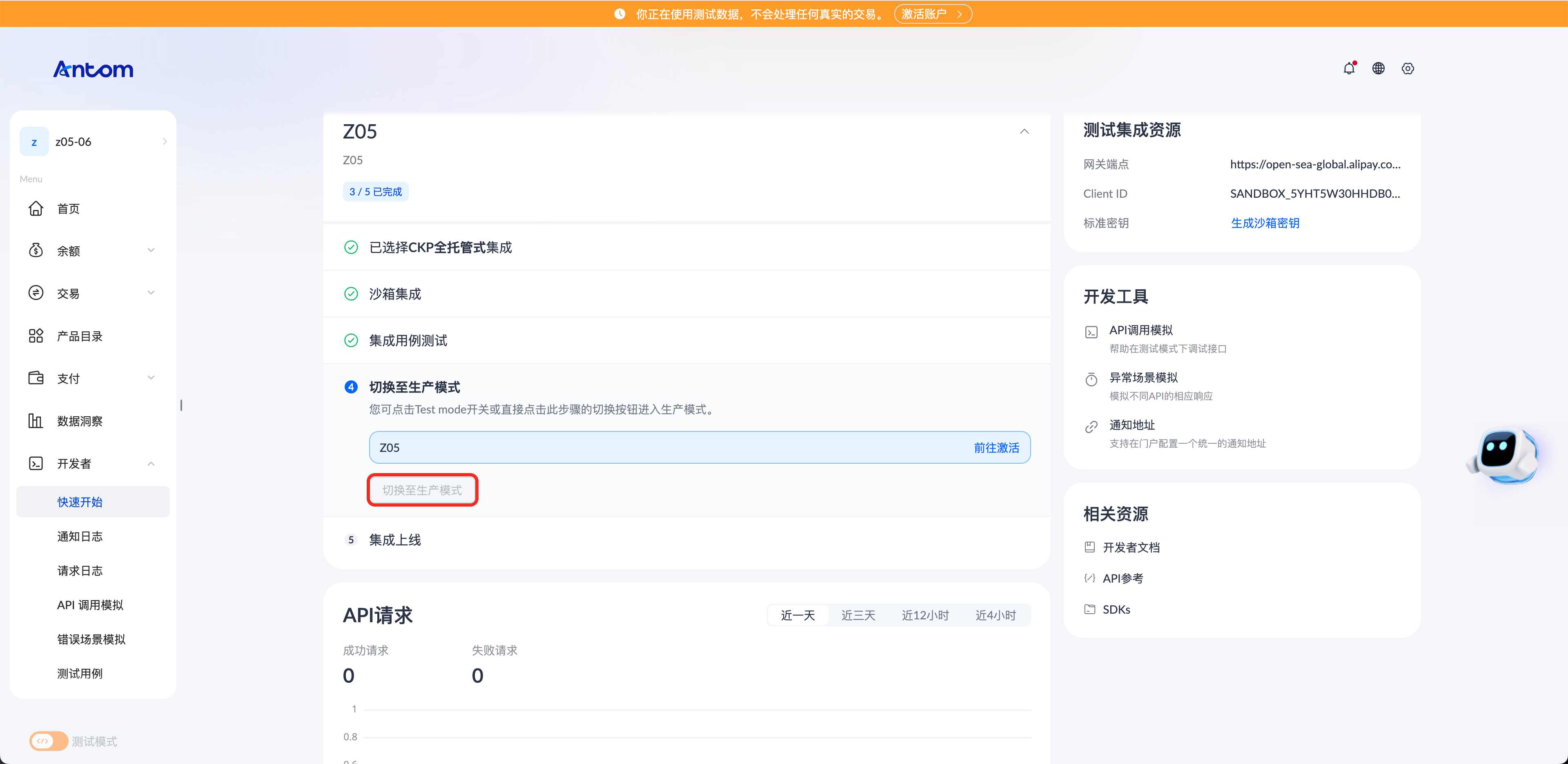1568x764 pixels.
Task: Click the check beside 已选择CKP全托管式集成
Action: [351, 247]
